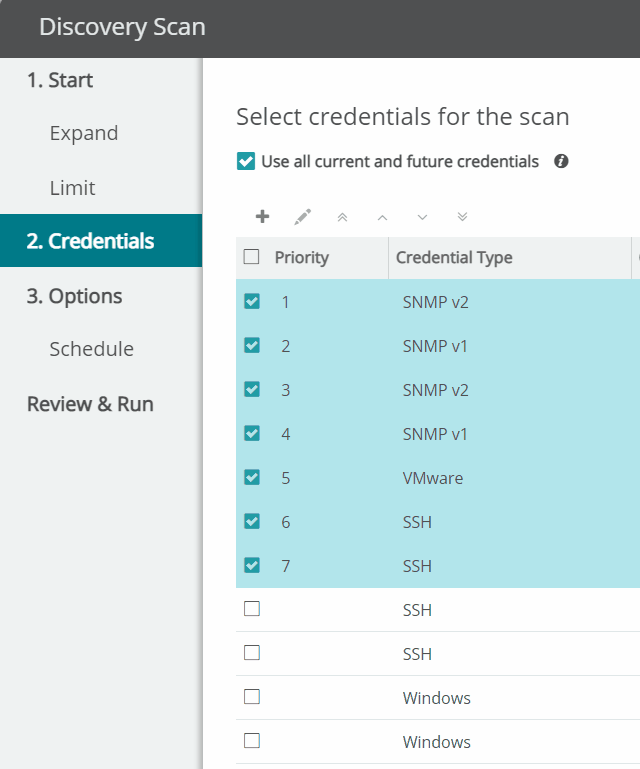Open the 1. Start step

coord(60,80)
